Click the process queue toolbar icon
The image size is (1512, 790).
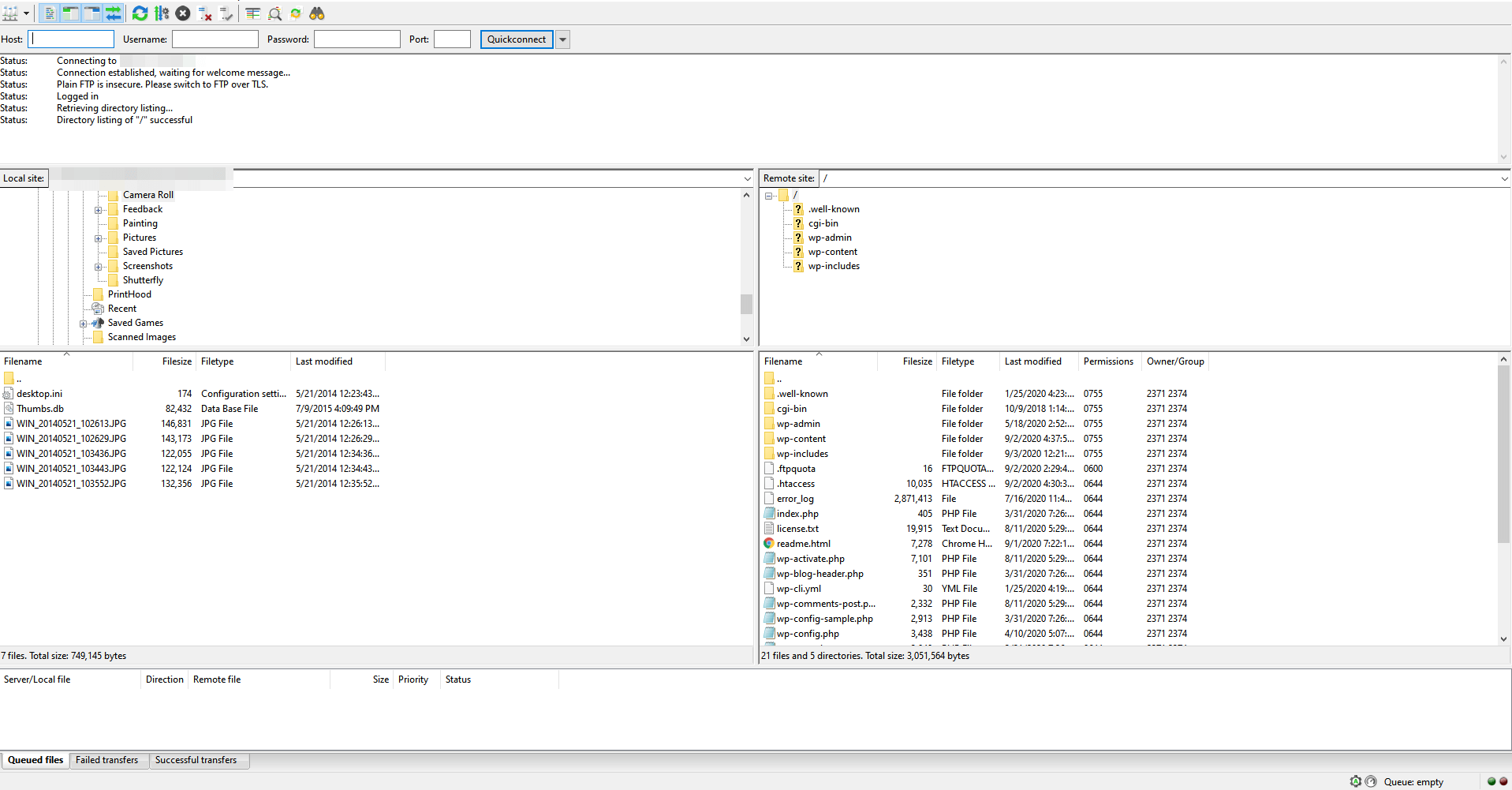[162, 13]
